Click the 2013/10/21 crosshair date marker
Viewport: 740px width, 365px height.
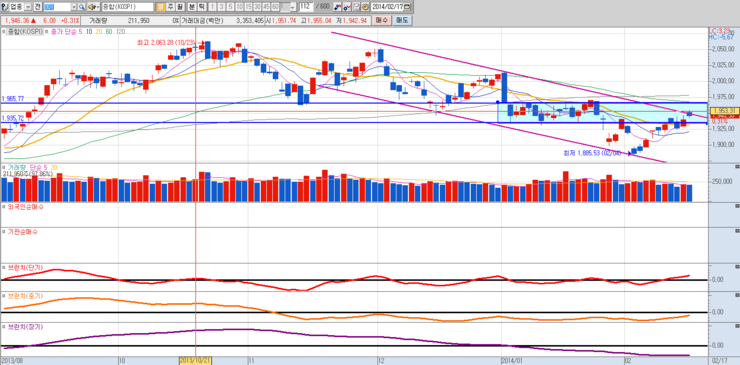click(x=195, y=360)
